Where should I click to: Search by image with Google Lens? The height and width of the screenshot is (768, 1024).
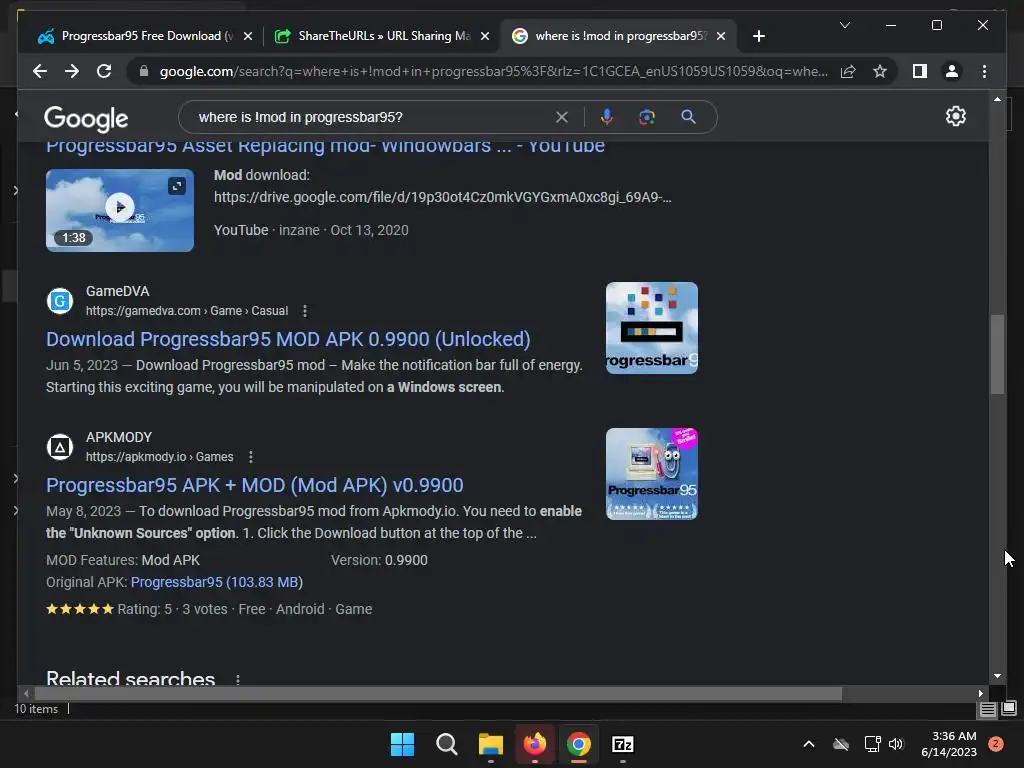click(x=647, y=117)
